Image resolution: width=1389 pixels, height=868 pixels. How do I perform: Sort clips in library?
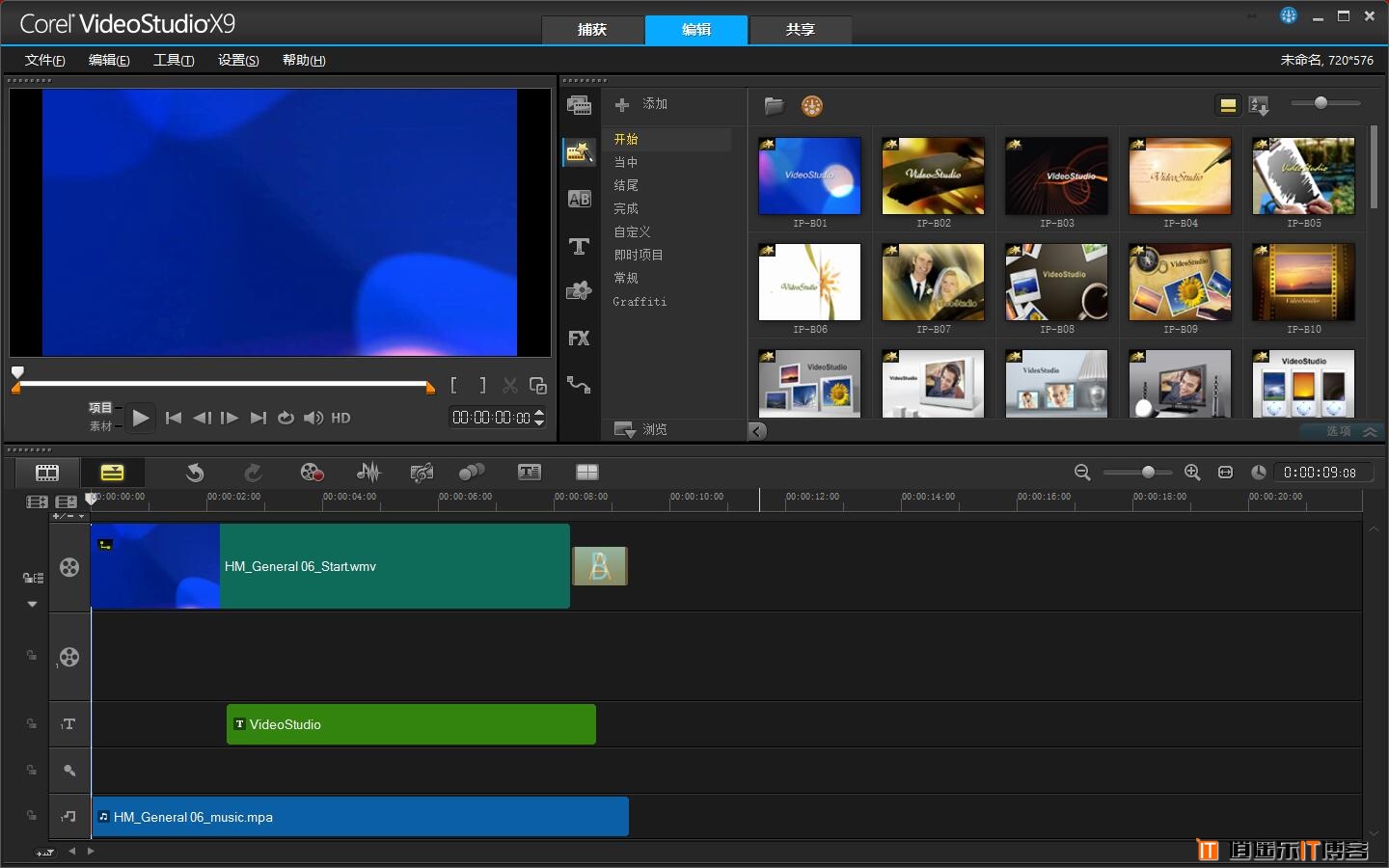(x=1260, y=106)
